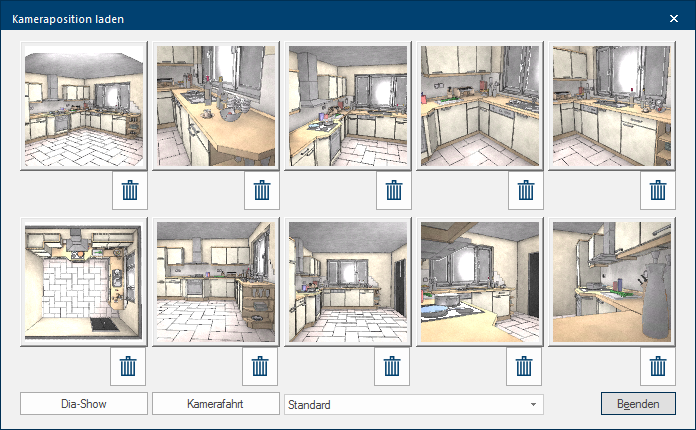This screenshot has height=430, width=696.
Task: Select the top-down floor plan thumbnail
Action: [84, 283]
